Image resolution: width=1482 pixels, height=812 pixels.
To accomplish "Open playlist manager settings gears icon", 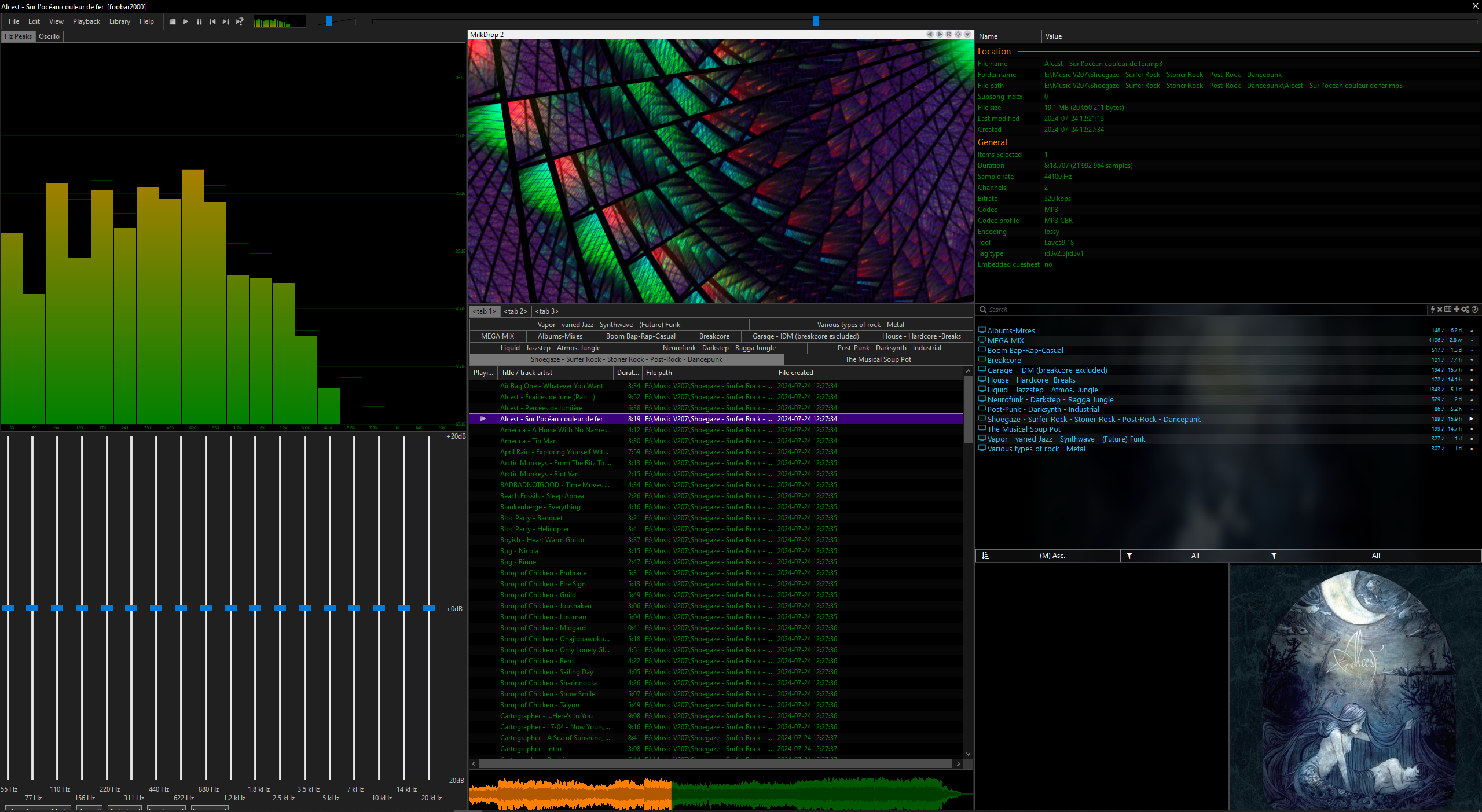I will coord(1465,310).
